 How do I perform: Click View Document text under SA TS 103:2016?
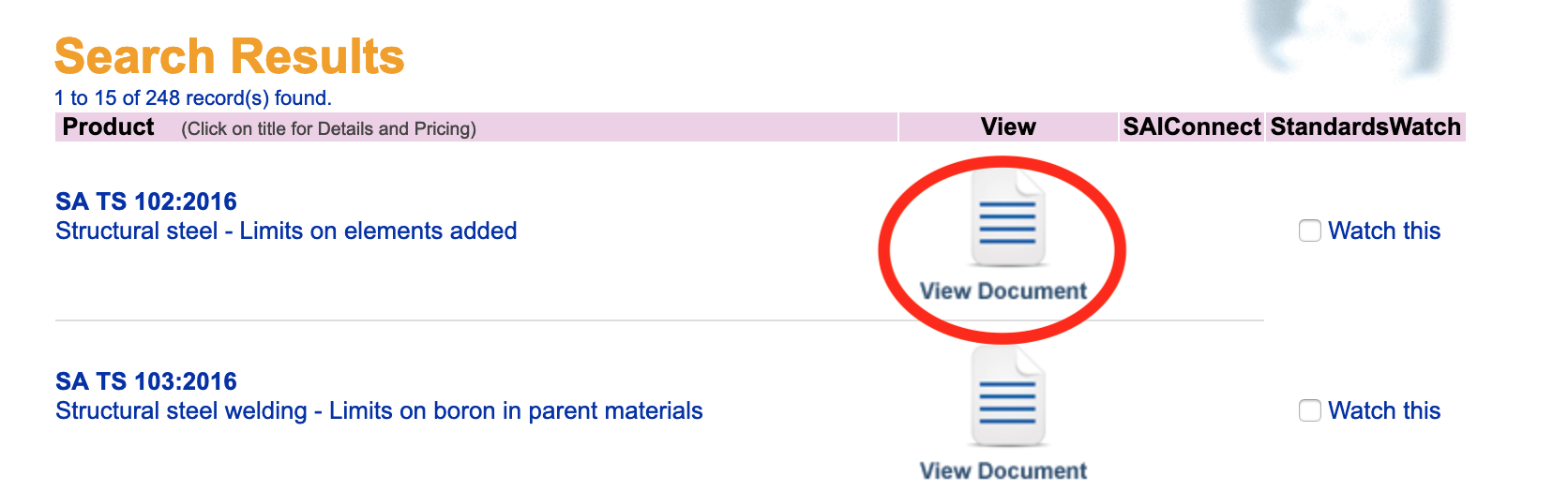1003,471
